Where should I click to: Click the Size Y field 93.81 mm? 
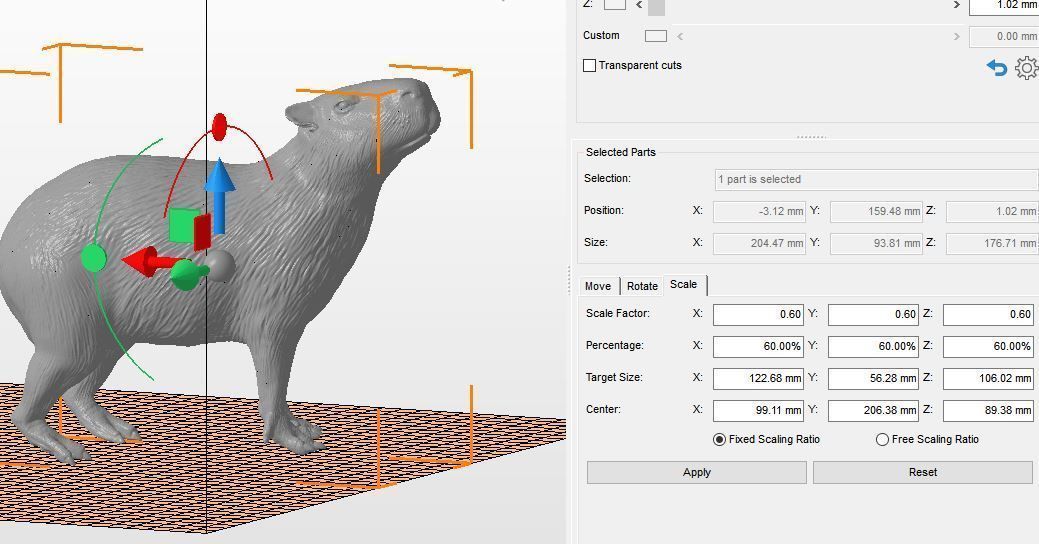876,243
